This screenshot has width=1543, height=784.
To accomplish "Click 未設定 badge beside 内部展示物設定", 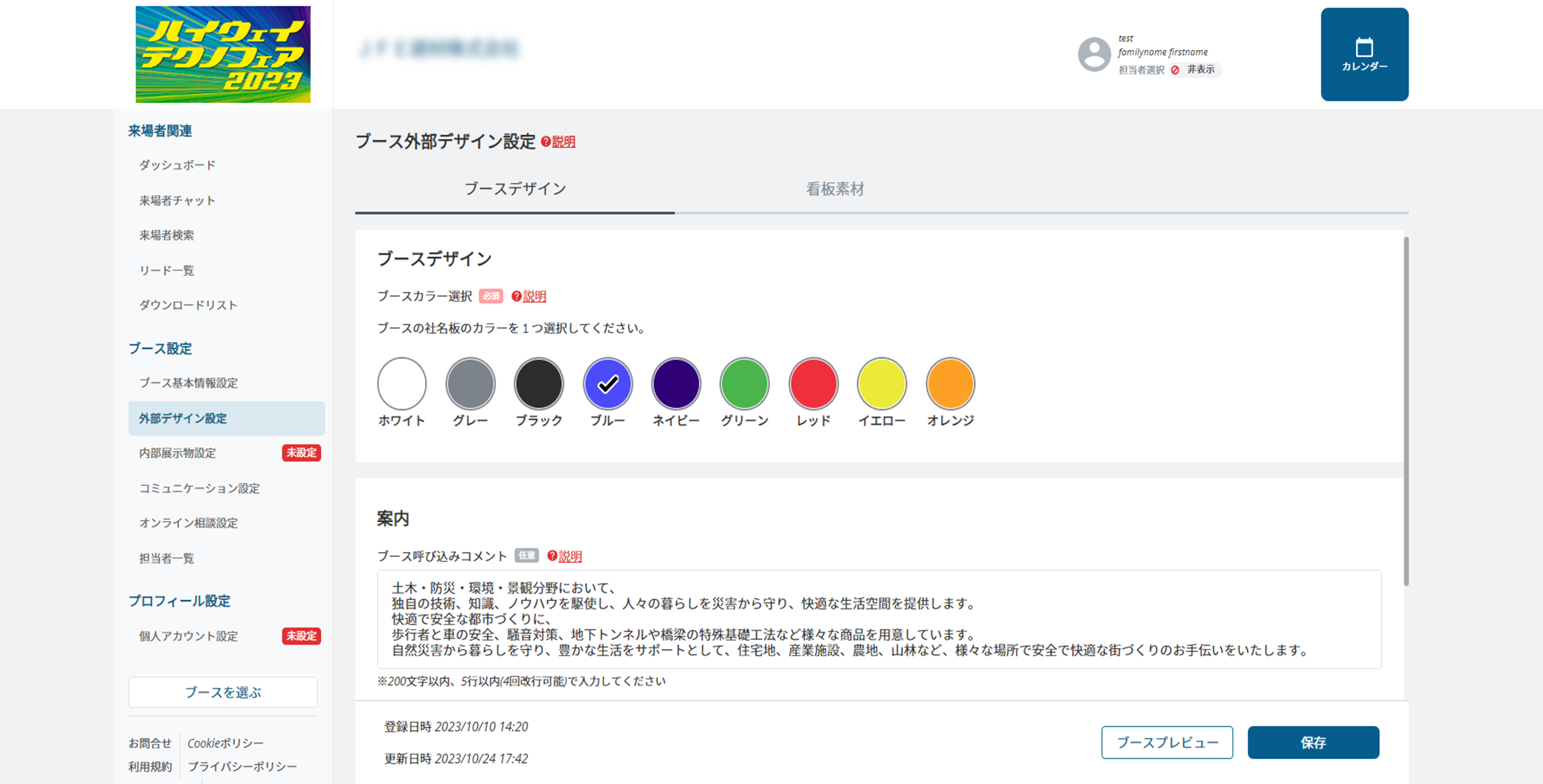I will [301, 453].
